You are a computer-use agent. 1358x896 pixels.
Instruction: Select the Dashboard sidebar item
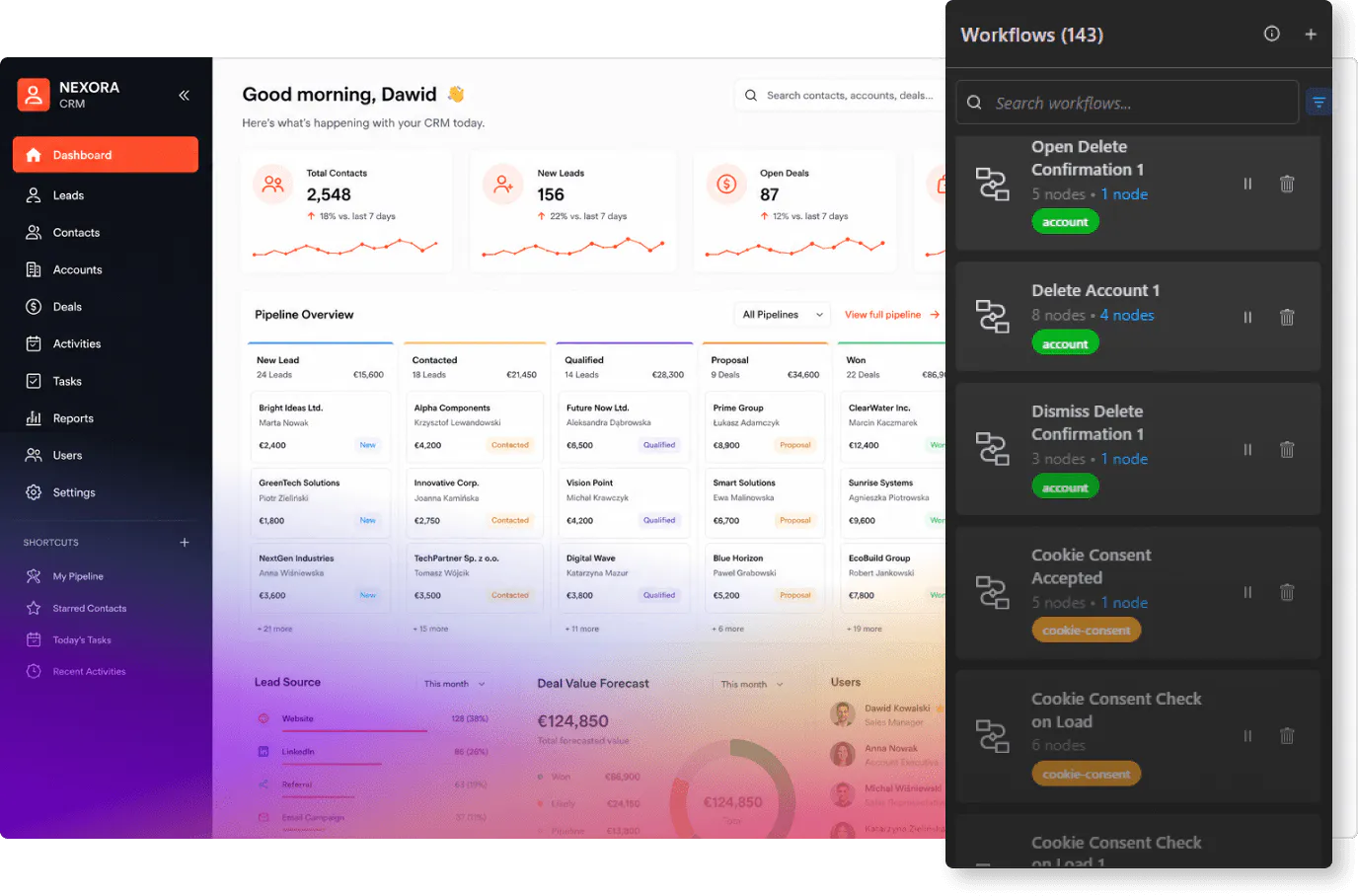tap(106, 155)
